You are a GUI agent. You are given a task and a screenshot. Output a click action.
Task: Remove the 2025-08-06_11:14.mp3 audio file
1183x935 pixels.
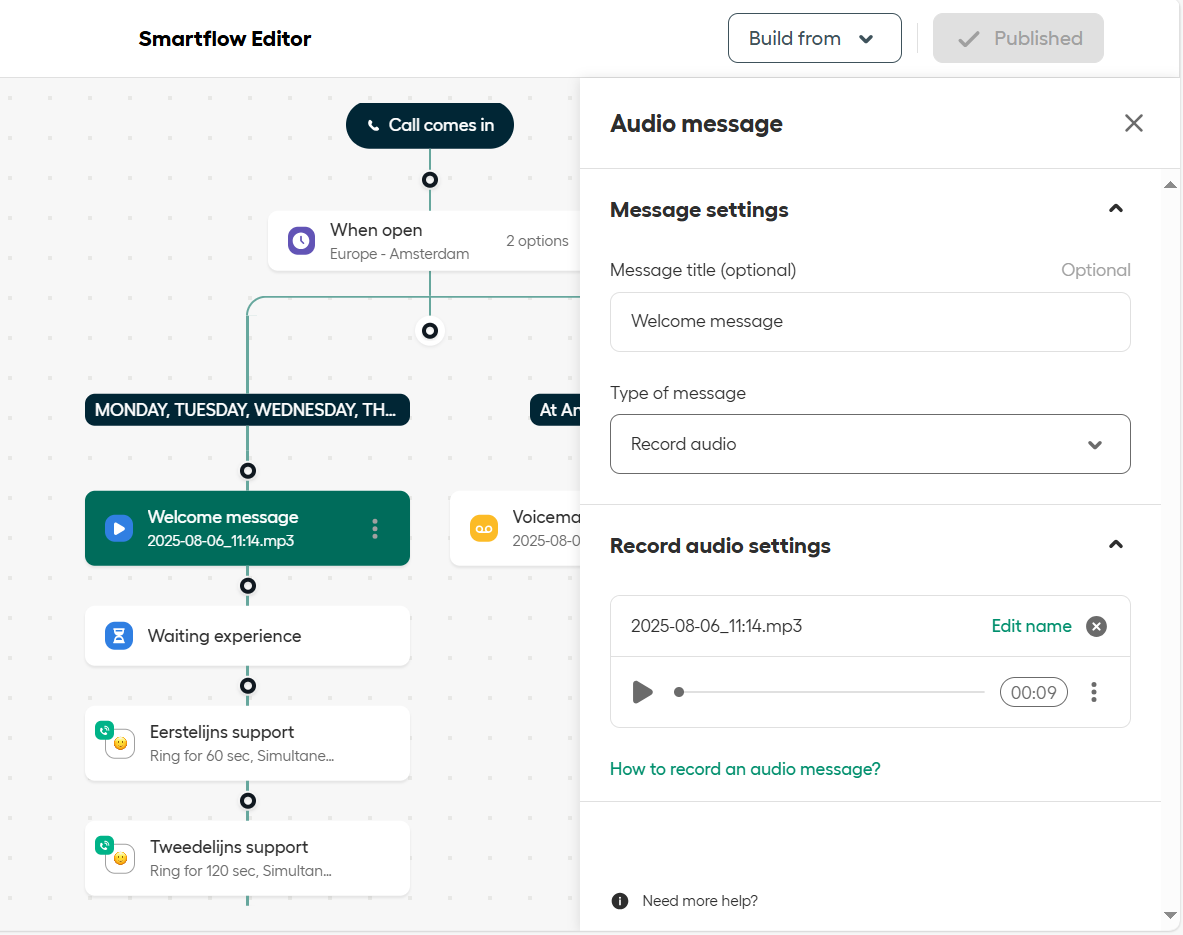point(1096,627)
